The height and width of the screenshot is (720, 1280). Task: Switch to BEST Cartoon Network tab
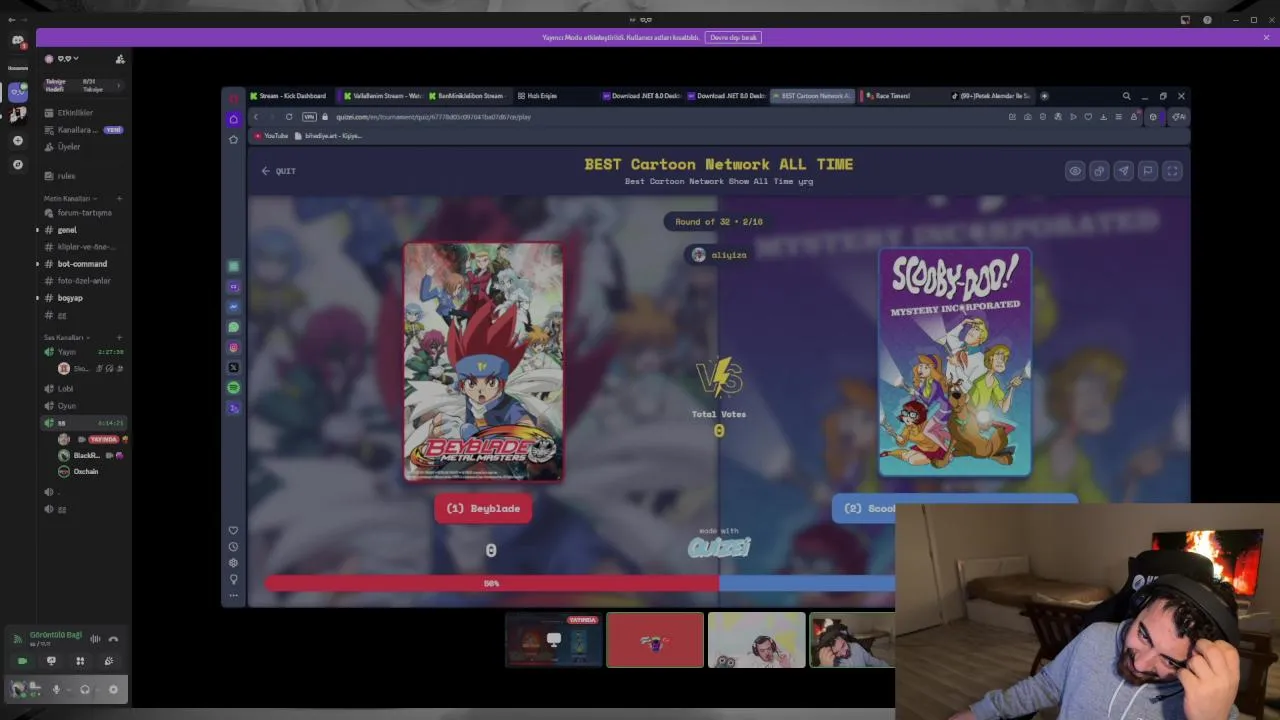[812, 96]
